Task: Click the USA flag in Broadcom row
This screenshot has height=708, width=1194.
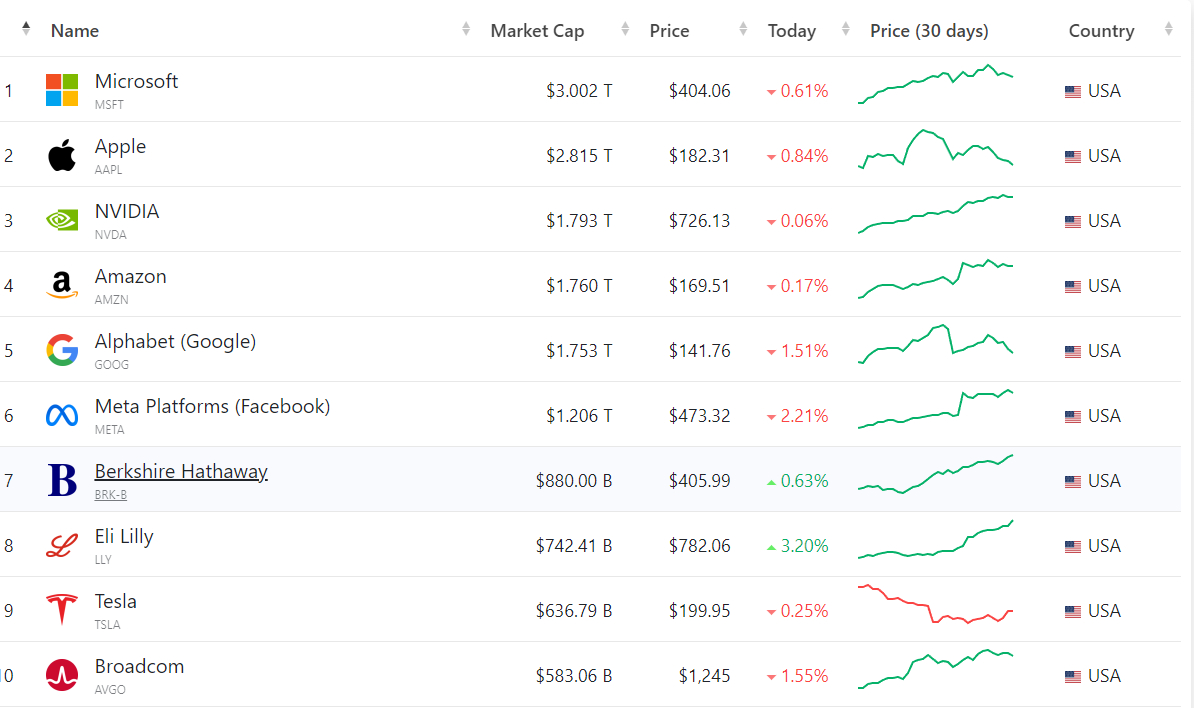Action: pos(1073,676)
